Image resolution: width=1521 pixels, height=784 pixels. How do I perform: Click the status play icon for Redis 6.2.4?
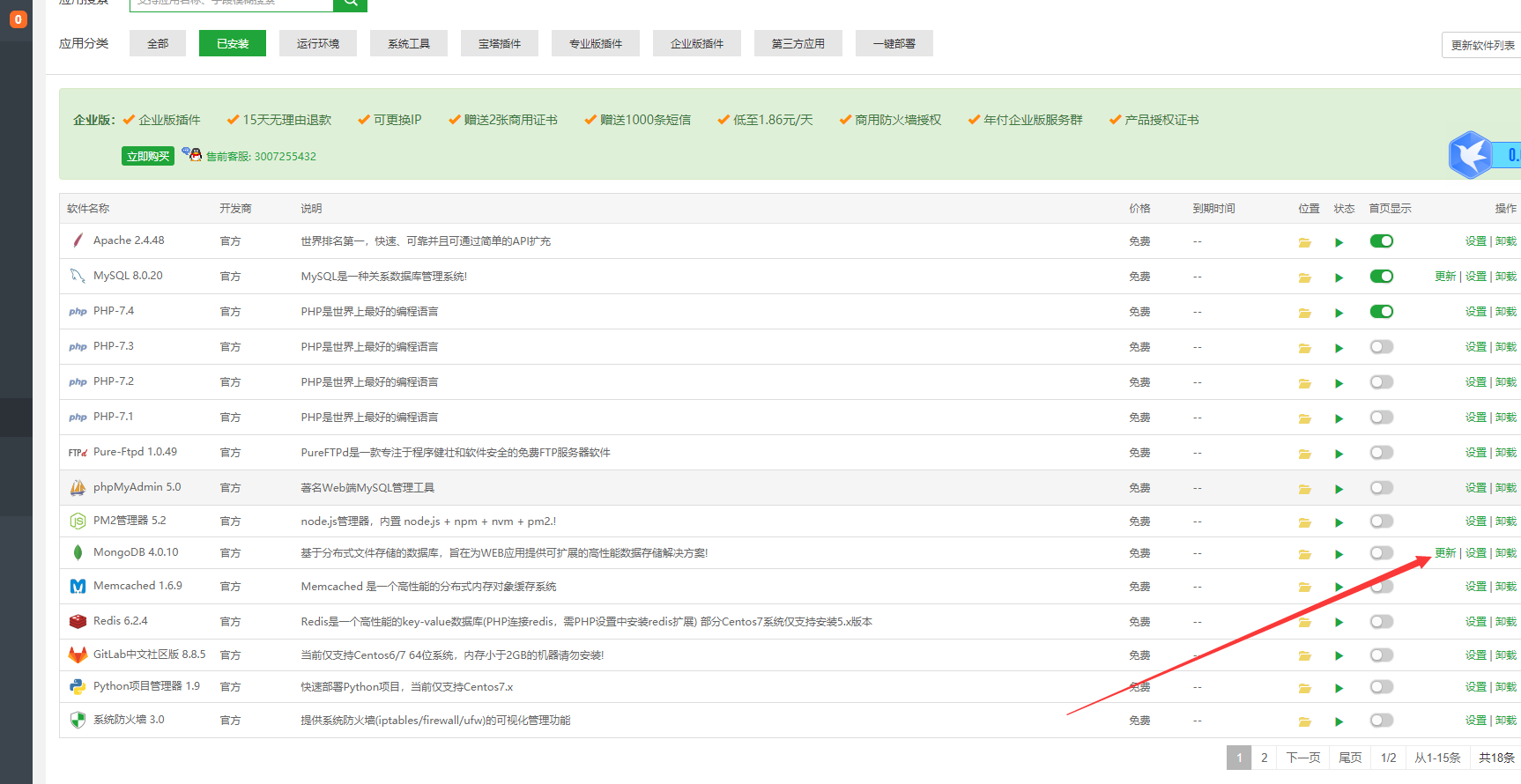[x=1339, y=623]
